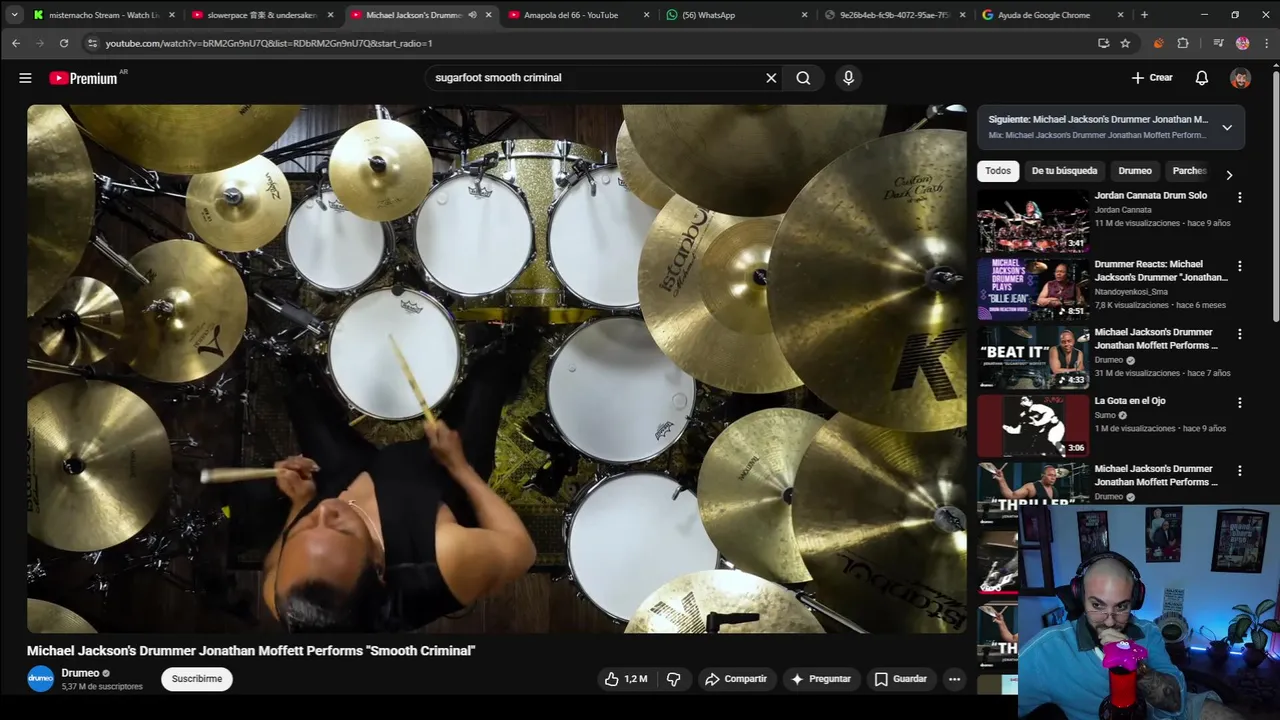Go back in browser history

pyautogui.click(x=16, y=43)
